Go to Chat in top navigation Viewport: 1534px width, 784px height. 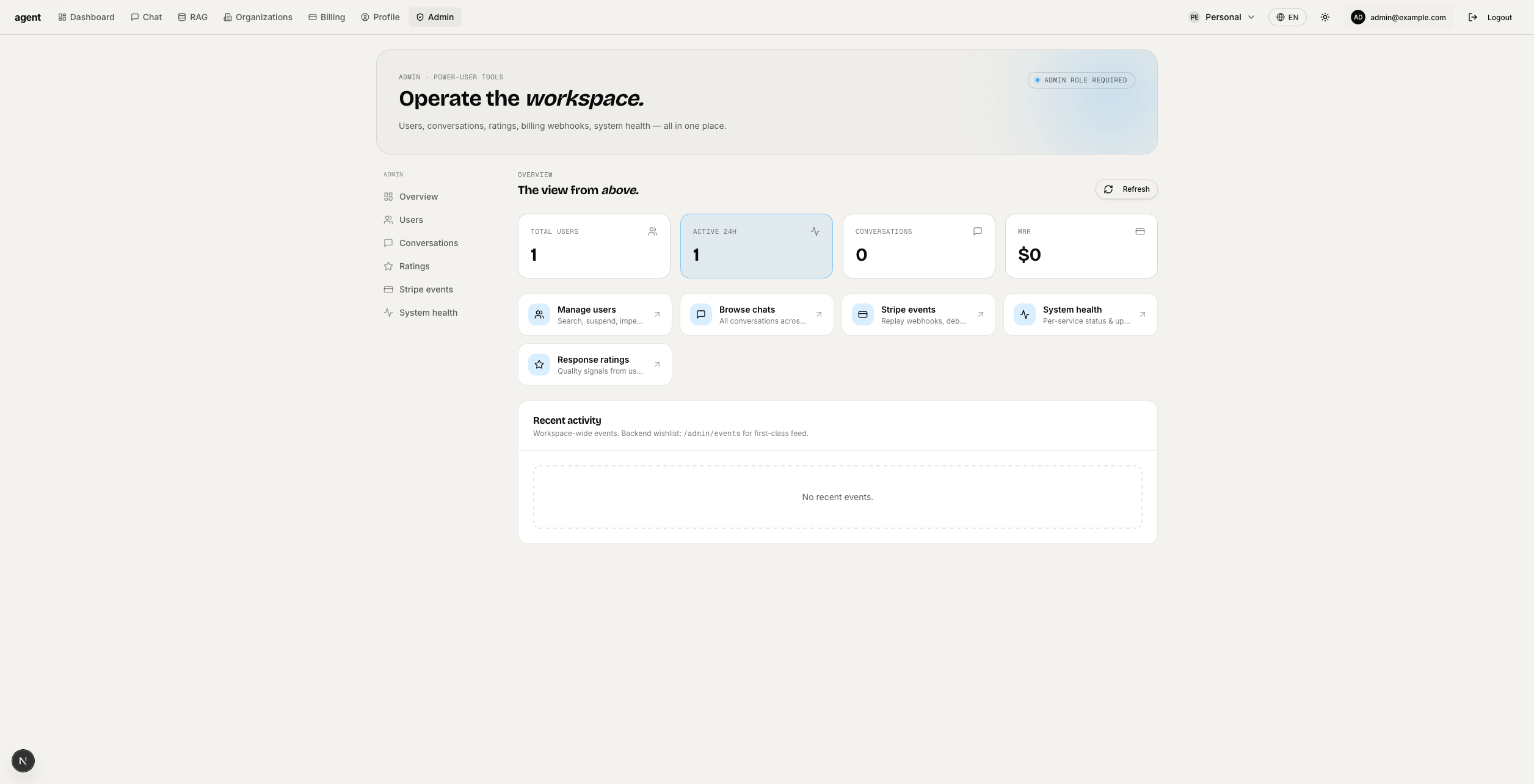click(x=146, y=17)
